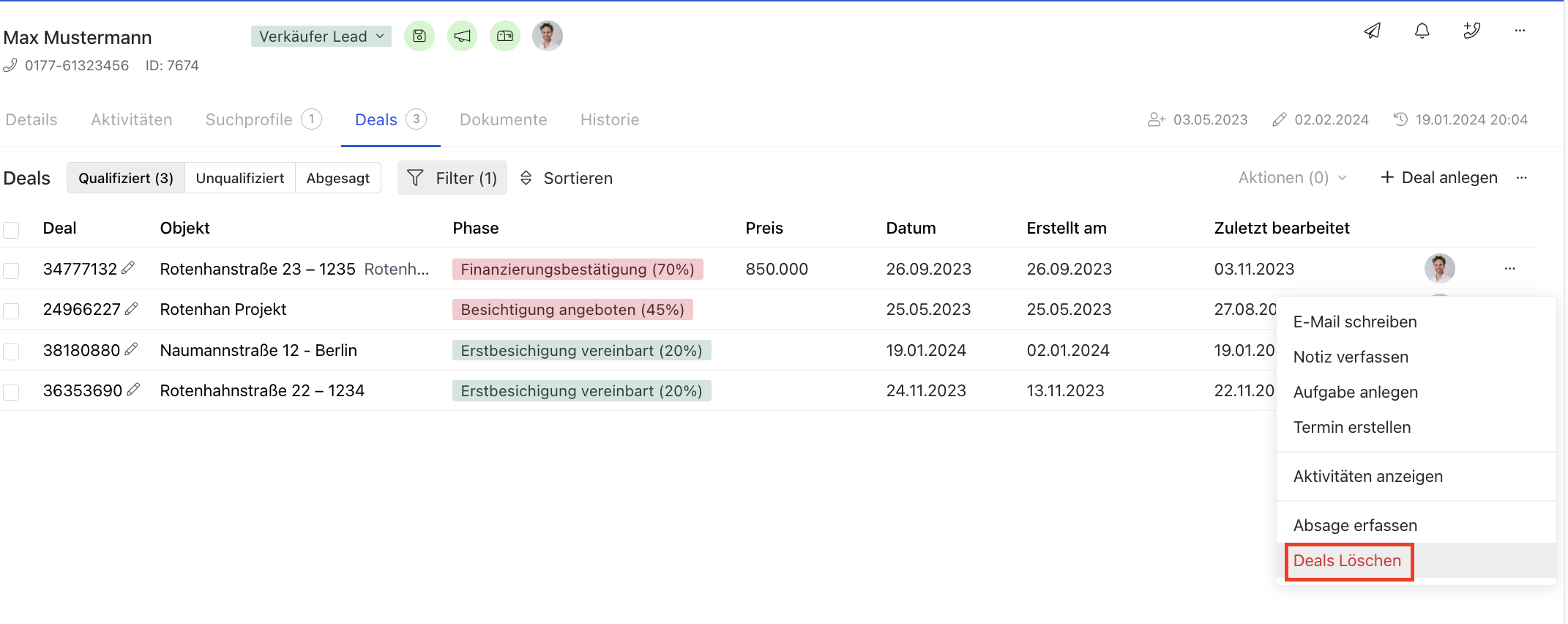1568x624 pixels.
Task: Click the green wallet icon
Action: tap(505, 36)
